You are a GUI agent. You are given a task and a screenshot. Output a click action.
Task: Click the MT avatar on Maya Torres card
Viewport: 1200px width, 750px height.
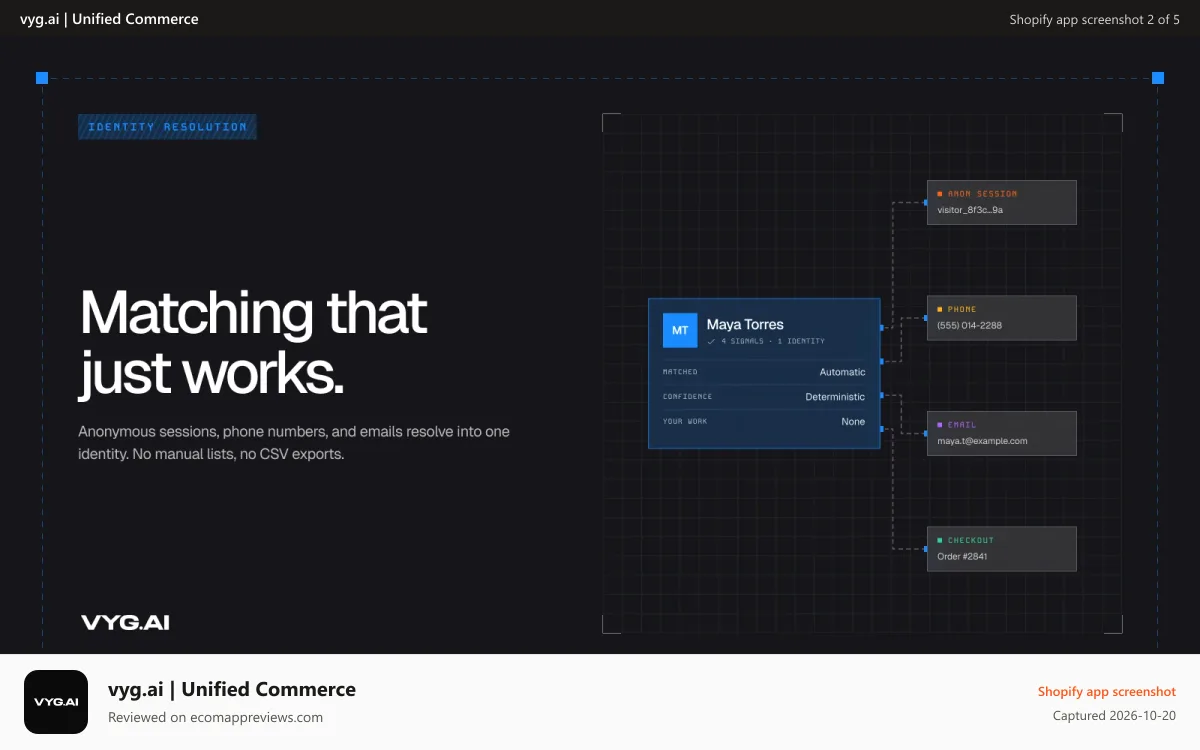680,330
